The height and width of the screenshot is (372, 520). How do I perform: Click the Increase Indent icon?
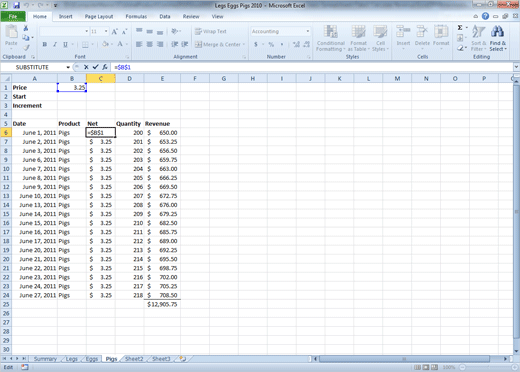tap(185, 44)
